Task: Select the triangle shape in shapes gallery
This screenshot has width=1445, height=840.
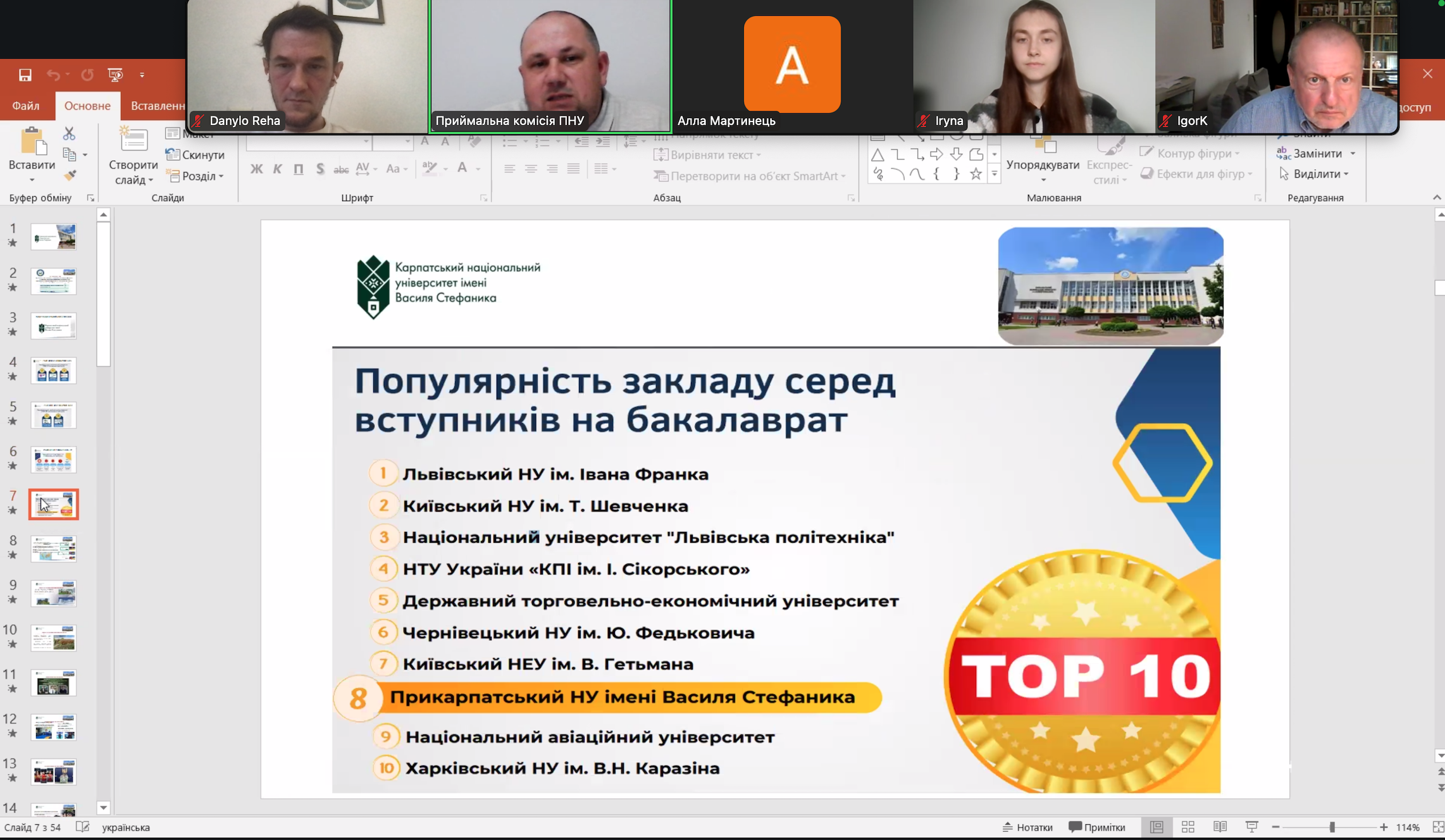Action: pos(878,155)
